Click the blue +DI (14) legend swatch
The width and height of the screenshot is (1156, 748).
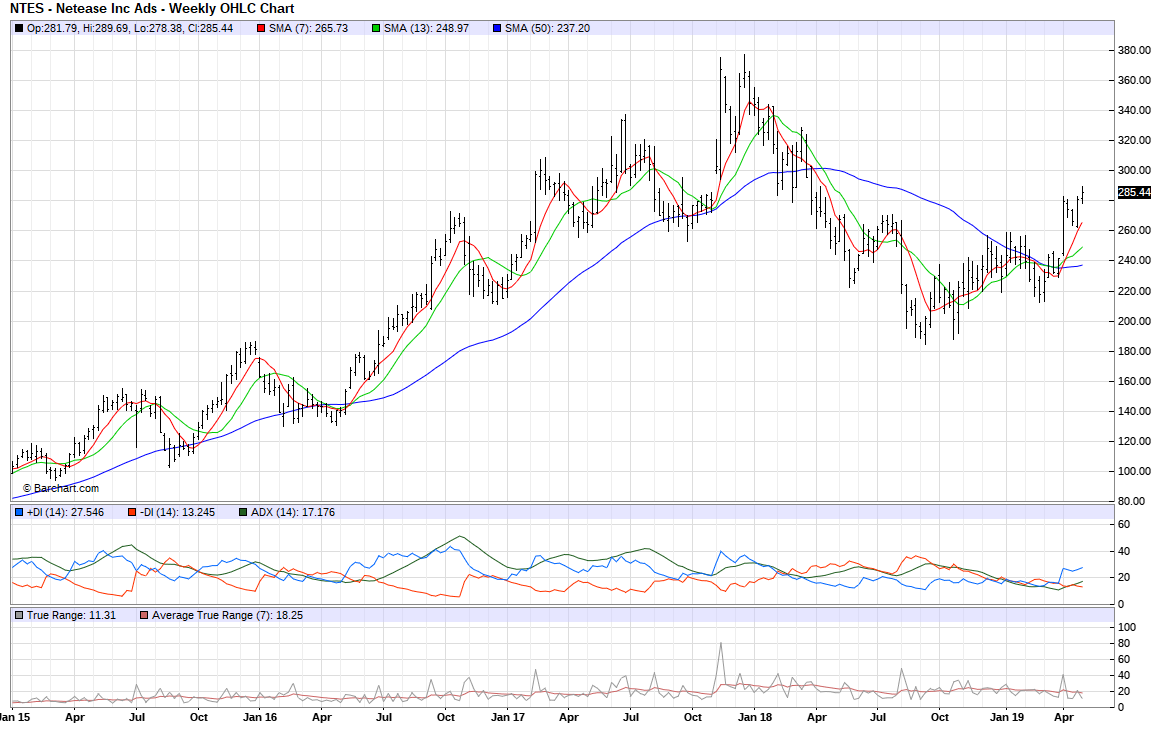(19, 513)
